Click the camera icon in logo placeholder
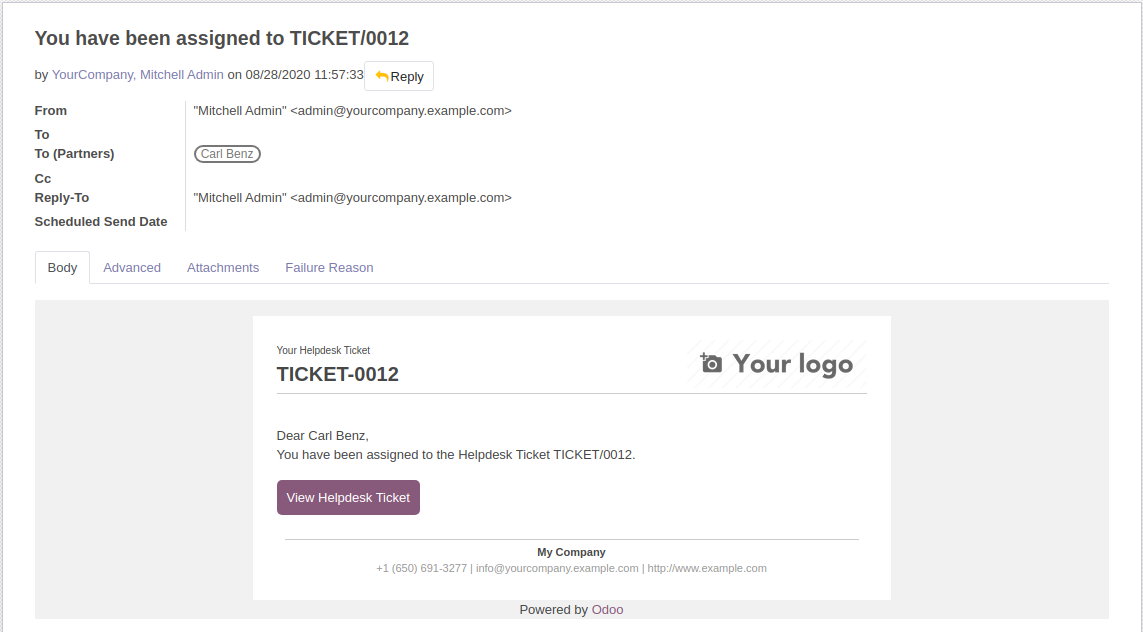Image resolution: width=1143 pixels, height=632 pixels. click(x=711, y=362)
